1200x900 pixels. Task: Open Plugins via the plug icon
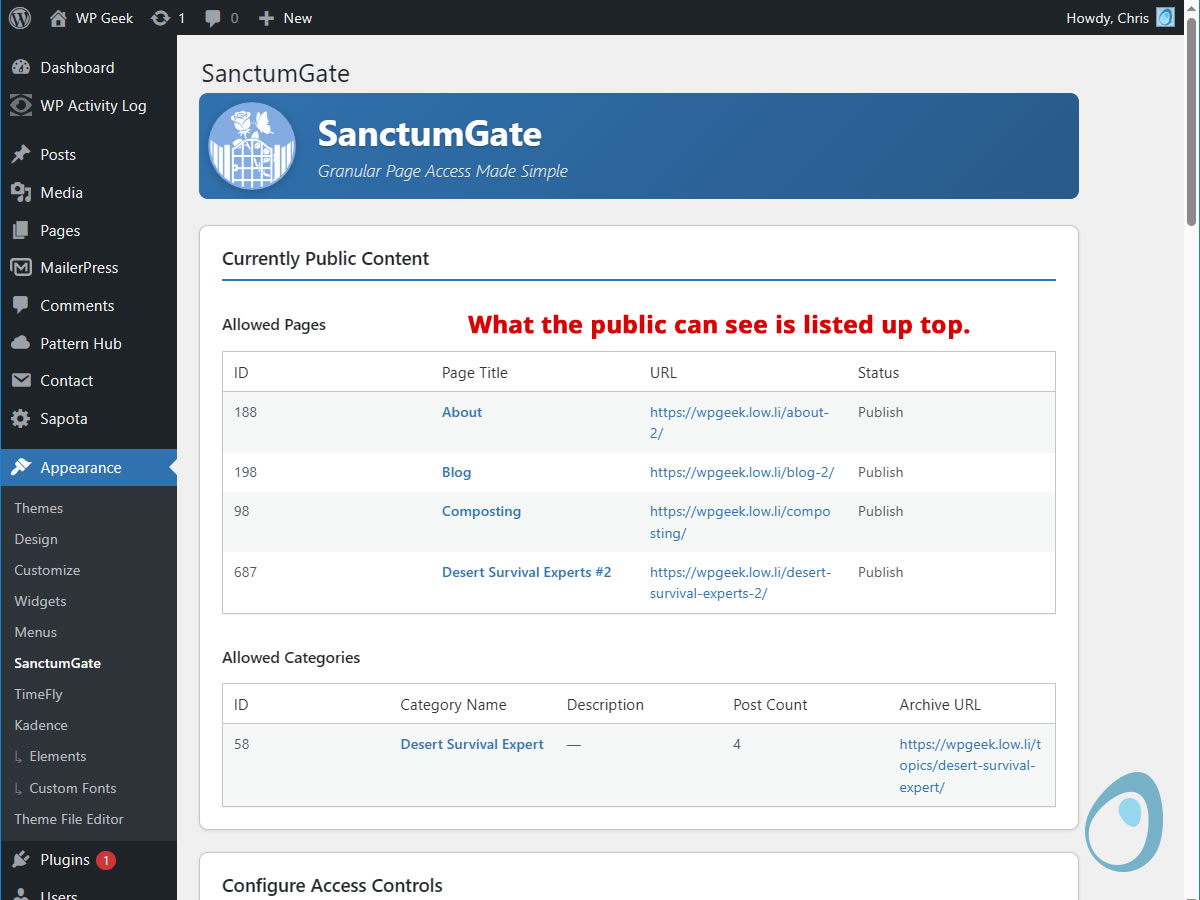[22, 859]
